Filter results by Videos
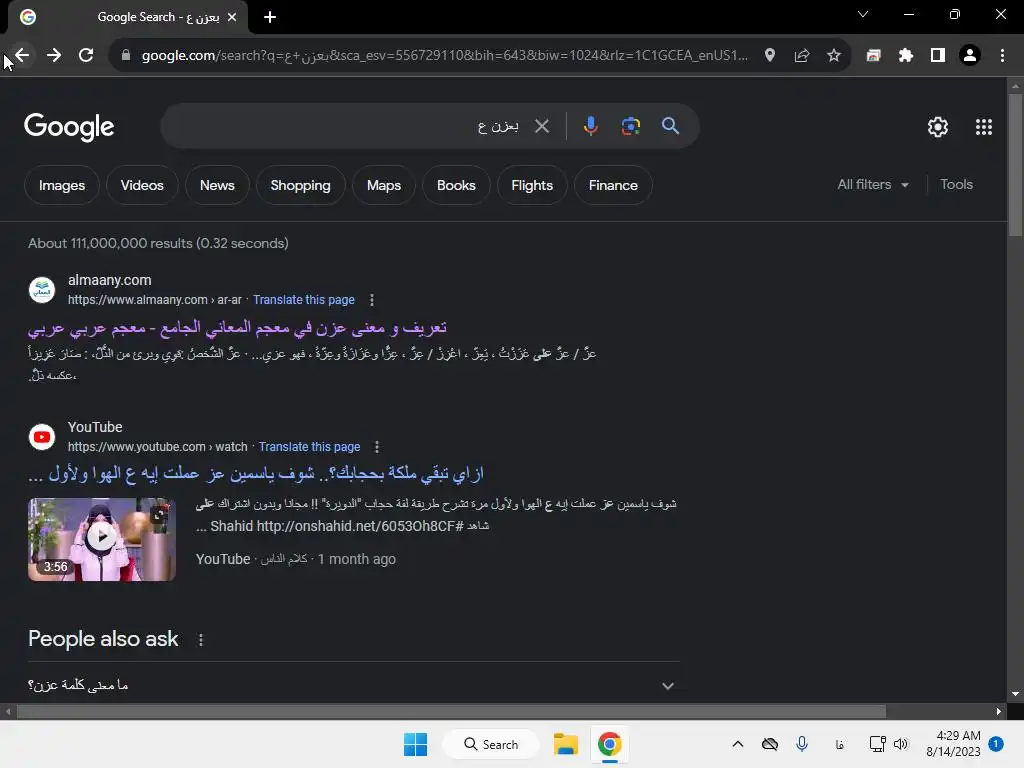Screen dimensions: 1024x768 [142, 185]
